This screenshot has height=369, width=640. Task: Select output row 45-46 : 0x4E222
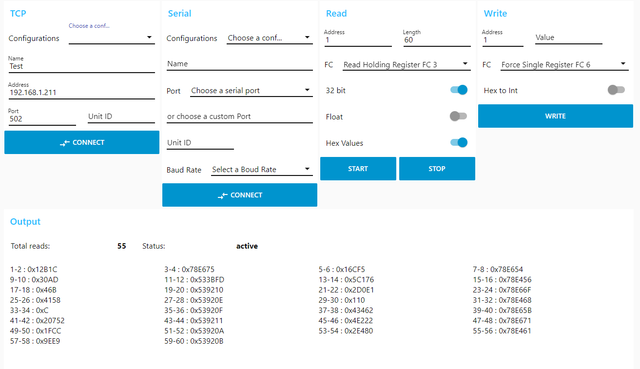(x=346, y=320)
